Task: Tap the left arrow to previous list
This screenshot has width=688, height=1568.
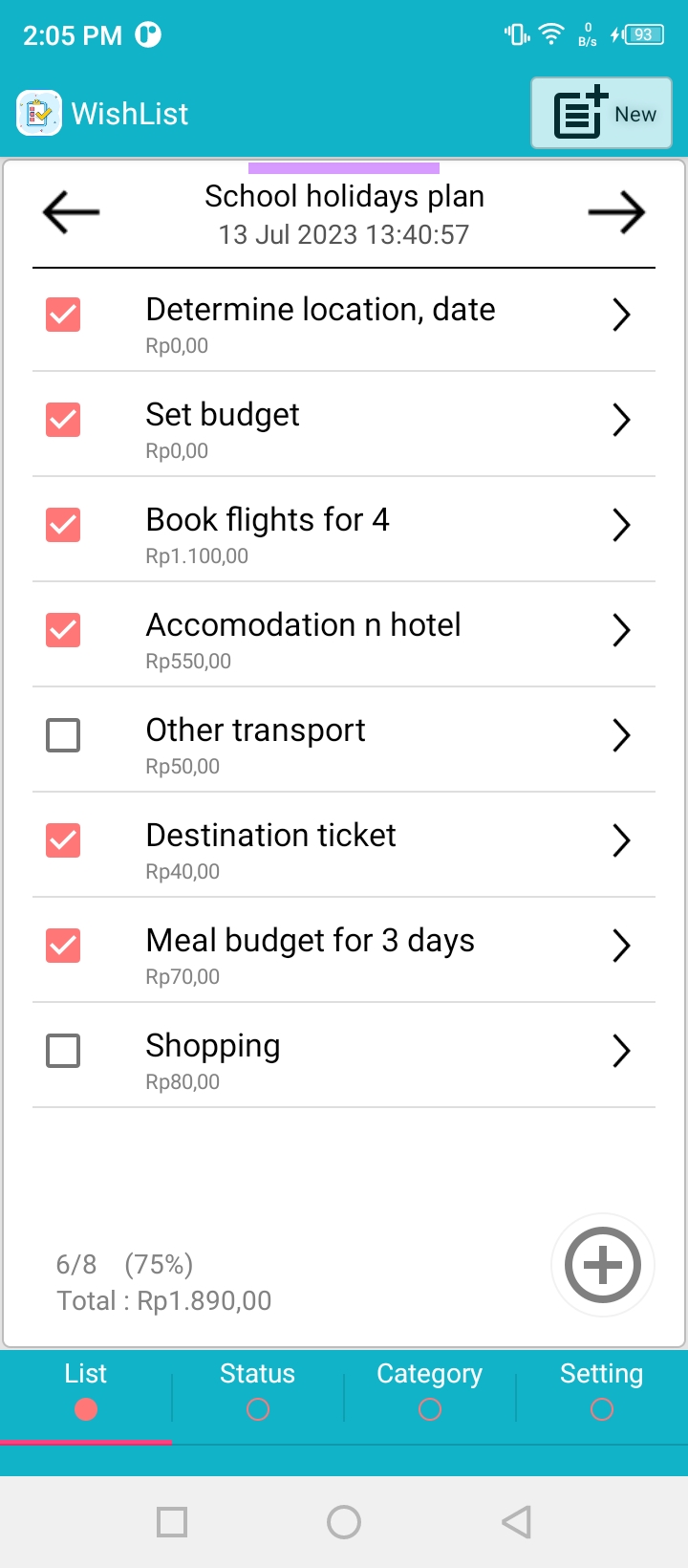Action: pyautogui.click(x=71, y=212)
